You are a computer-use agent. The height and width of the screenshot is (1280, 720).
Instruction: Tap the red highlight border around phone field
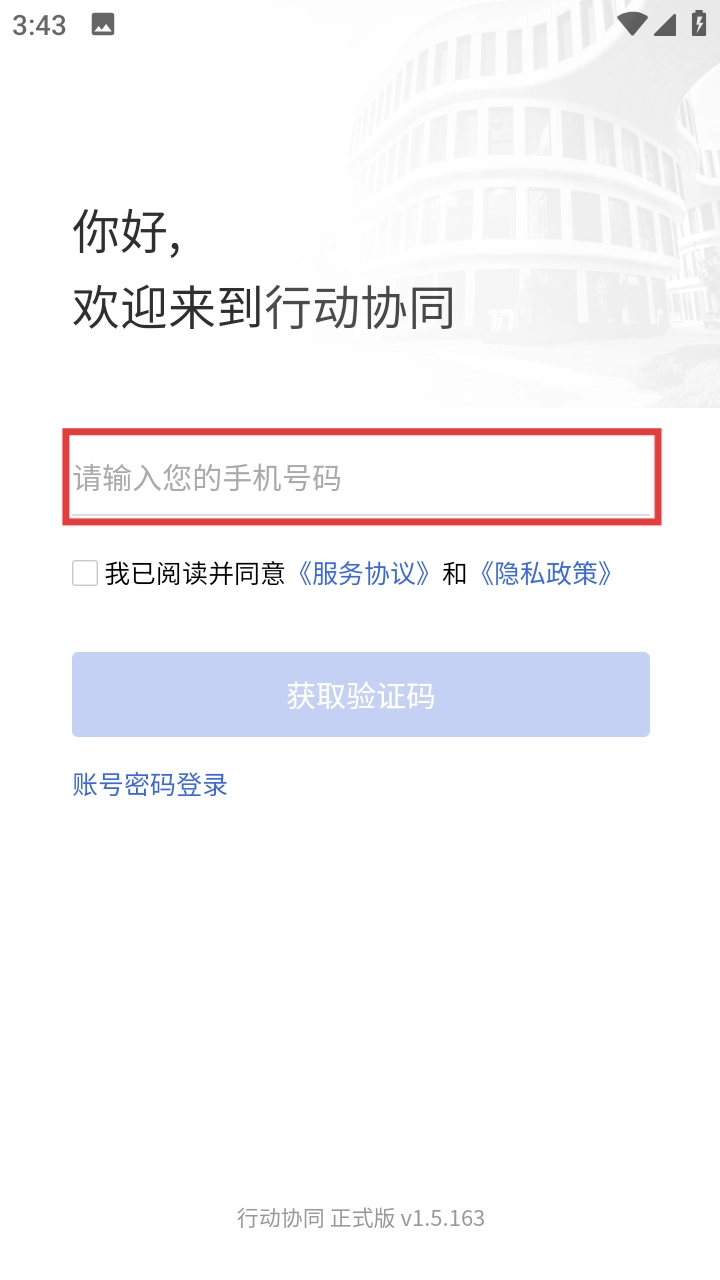[x=361, y=432]
